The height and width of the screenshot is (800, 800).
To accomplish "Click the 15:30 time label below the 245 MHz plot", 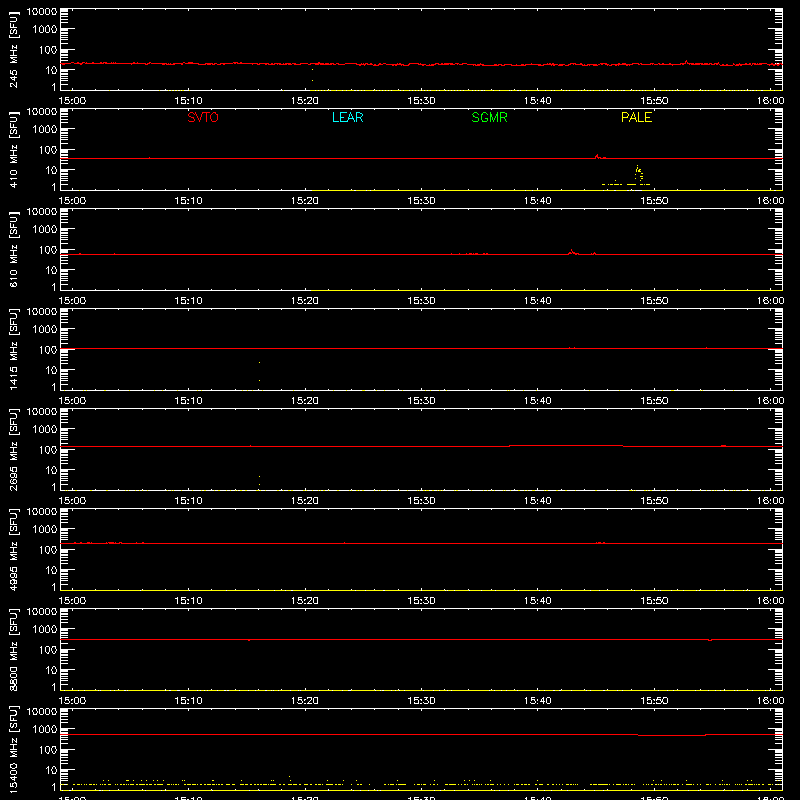I will coord(421,101).
